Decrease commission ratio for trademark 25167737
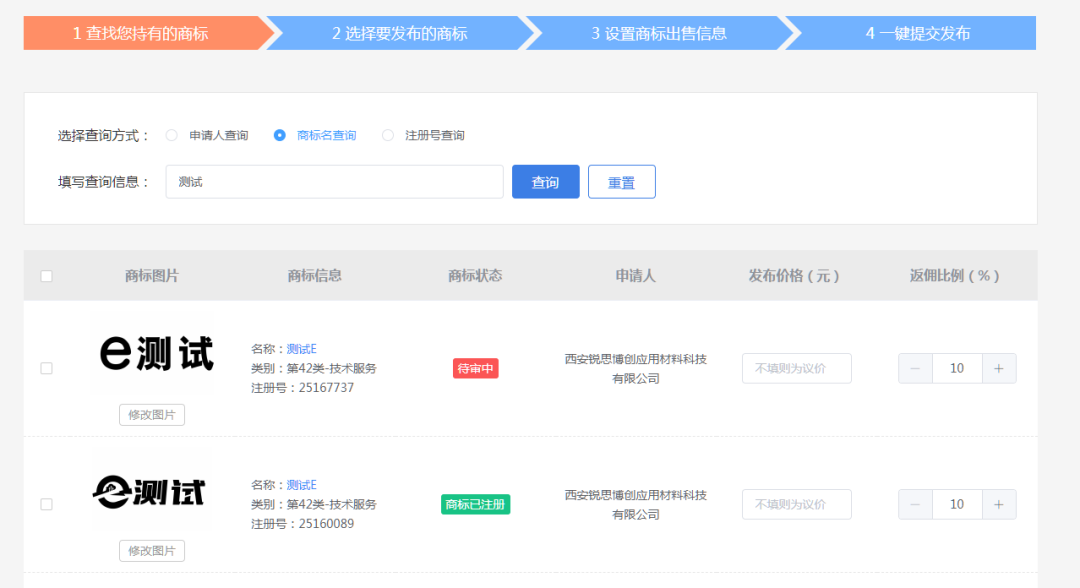1080x588 pixels. (915, 368)
